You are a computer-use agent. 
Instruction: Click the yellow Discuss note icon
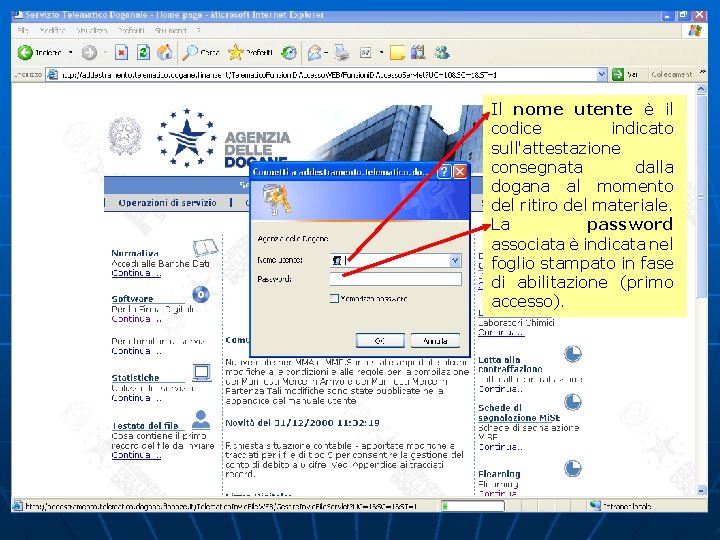397,53
